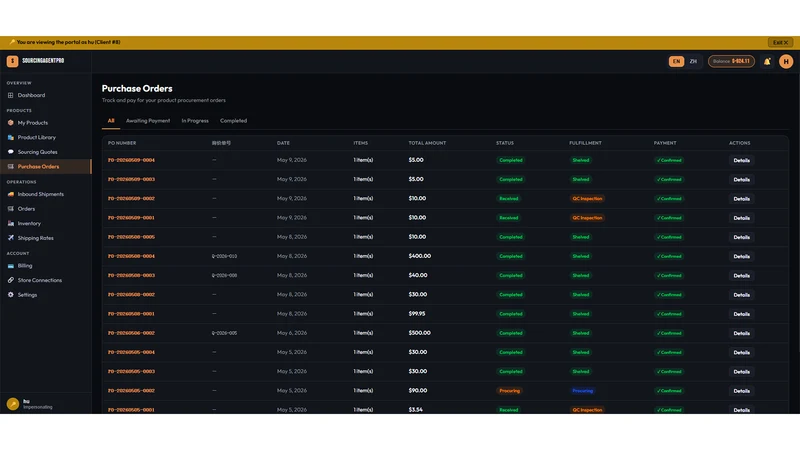The height and width of the screenshot is (450, 800).
Task: Click the notification bell icon
Action: [767, 62]
